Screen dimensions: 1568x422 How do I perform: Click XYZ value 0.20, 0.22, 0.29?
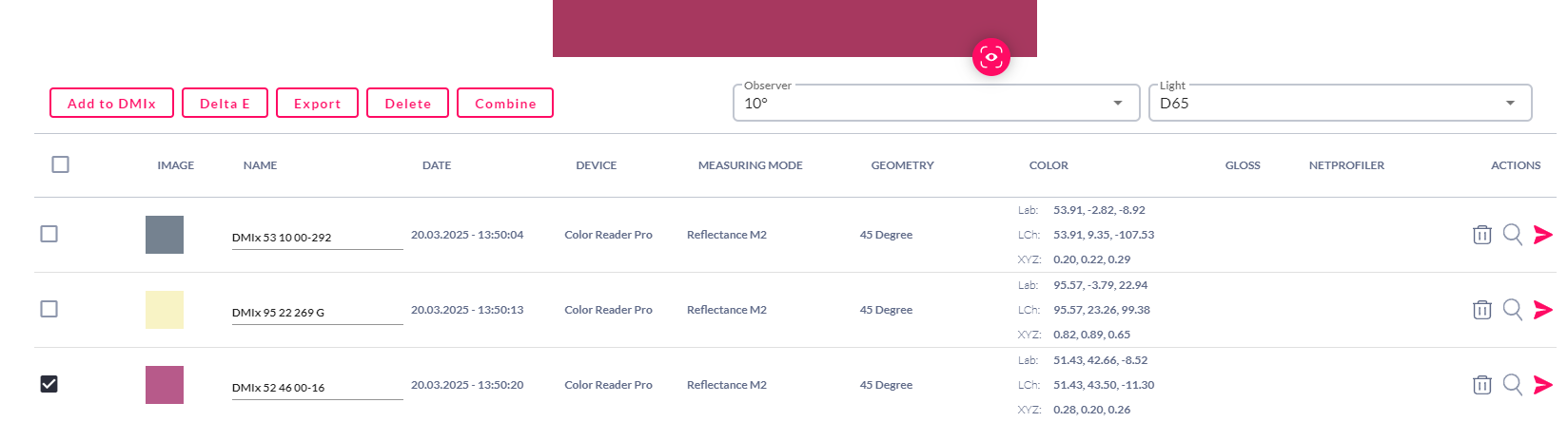click(1091, 259)
